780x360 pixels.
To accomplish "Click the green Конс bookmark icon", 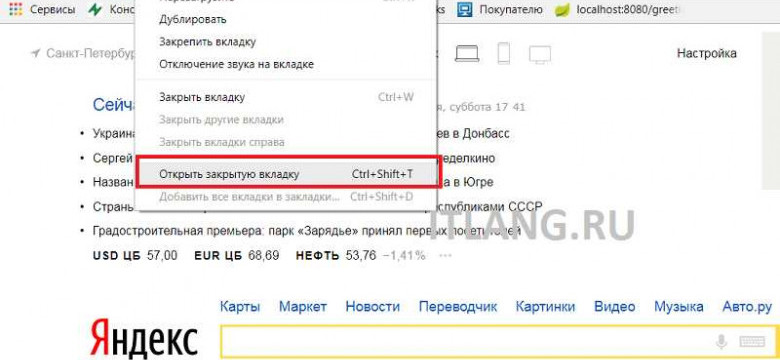I will [x=95, y=9].
